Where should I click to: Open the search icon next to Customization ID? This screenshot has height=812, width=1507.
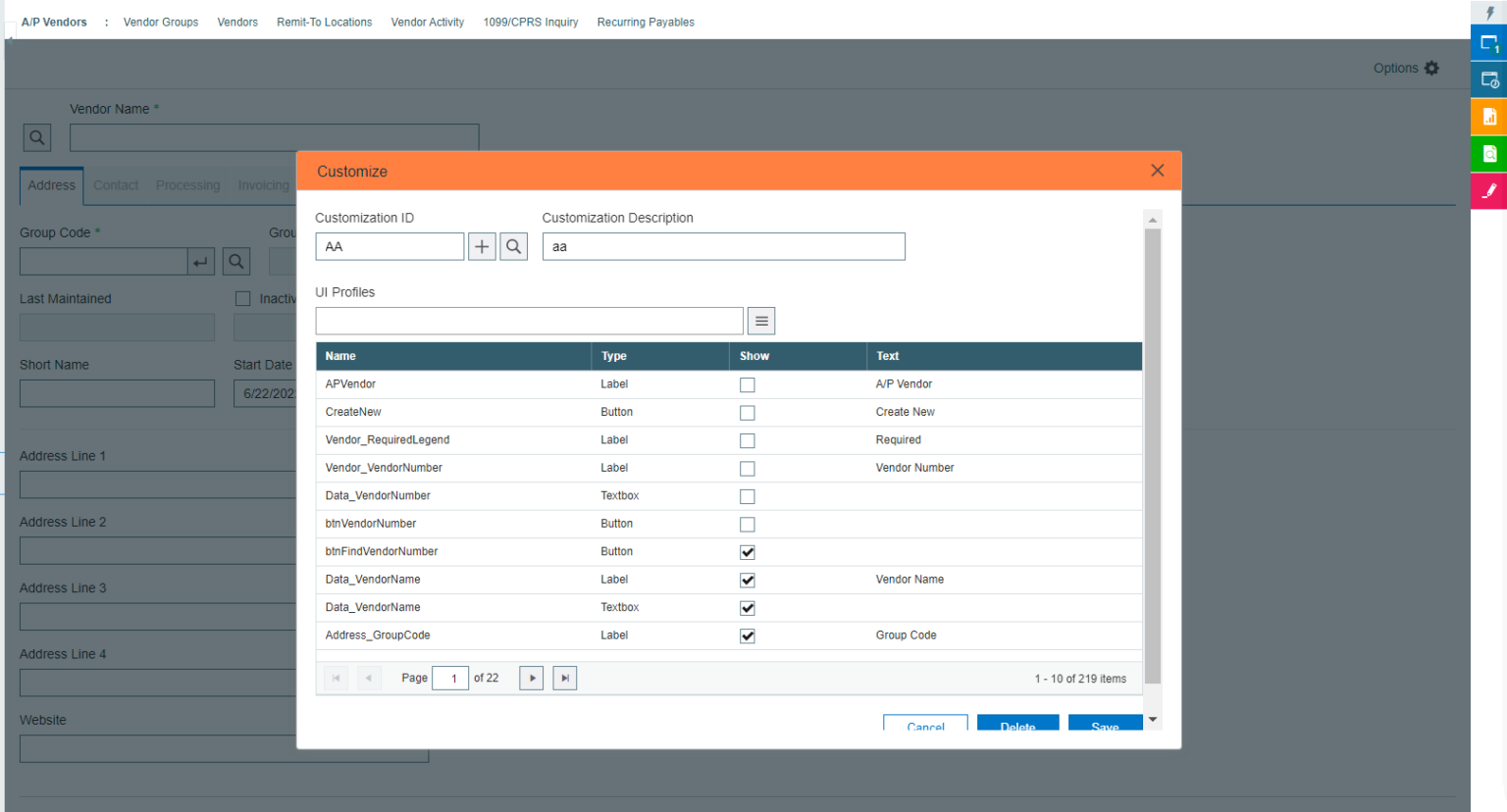tap(513, 246)
